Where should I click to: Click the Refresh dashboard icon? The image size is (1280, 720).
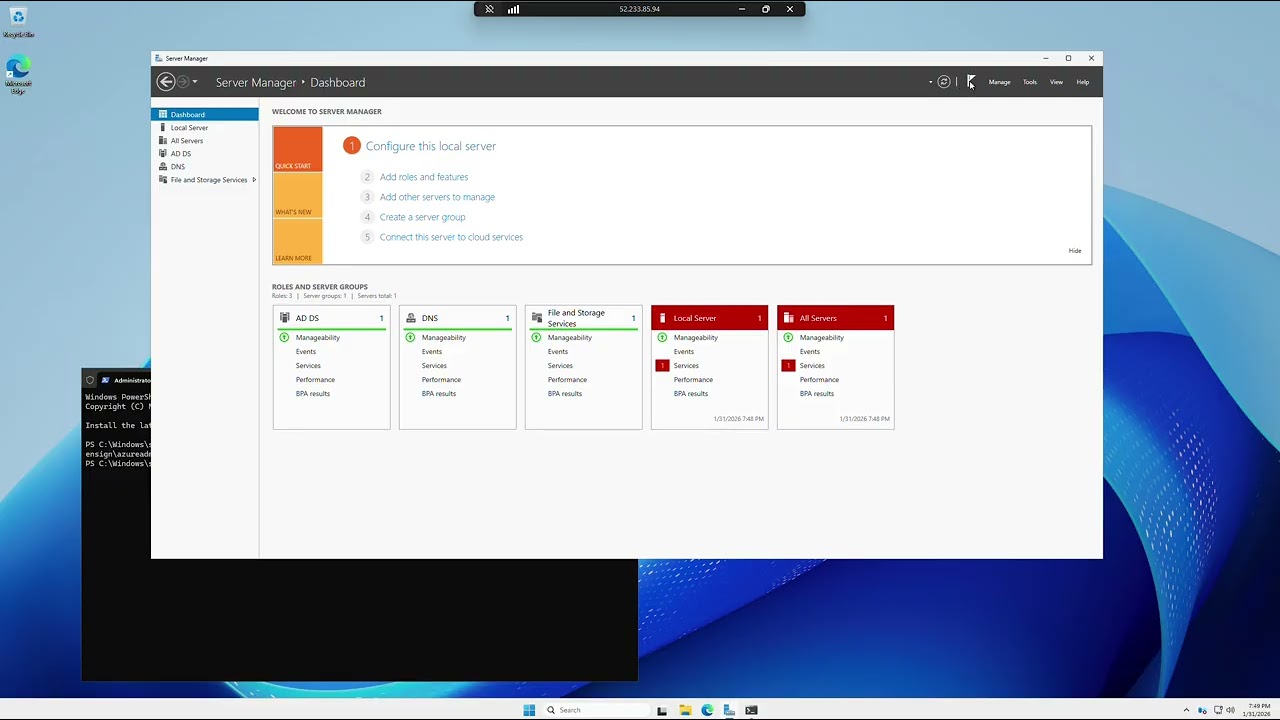[943, 82]
